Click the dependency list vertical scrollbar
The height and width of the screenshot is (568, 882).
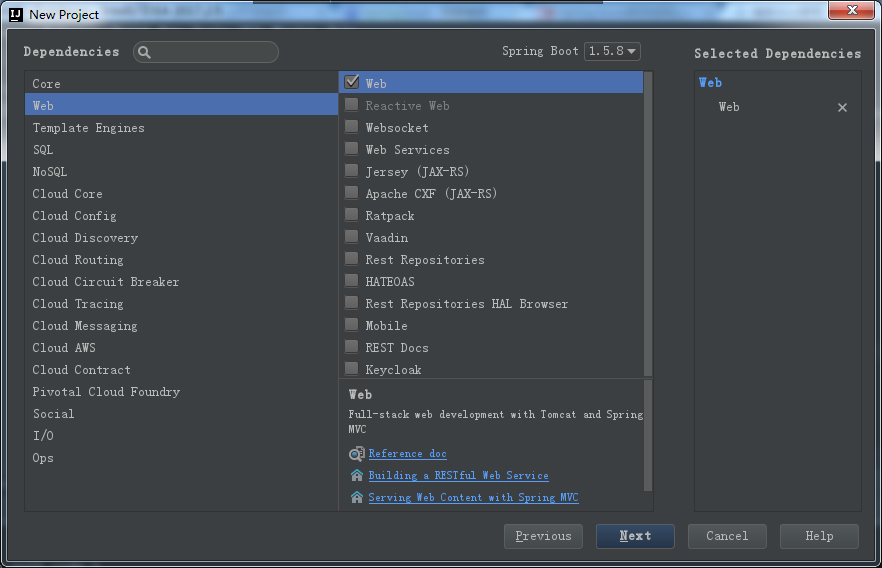[647, 223]
